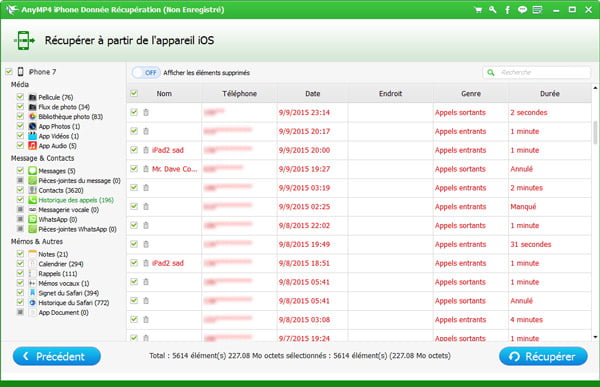This screenshot has height=387, width=600.
Task: Click the chat feedback bubble icon
Action: pos(522,10)
